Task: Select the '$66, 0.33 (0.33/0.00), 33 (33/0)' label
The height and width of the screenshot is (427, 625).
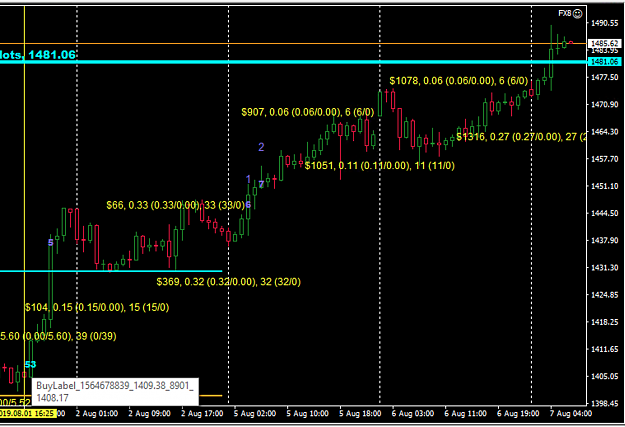Action: coord(175,205)
